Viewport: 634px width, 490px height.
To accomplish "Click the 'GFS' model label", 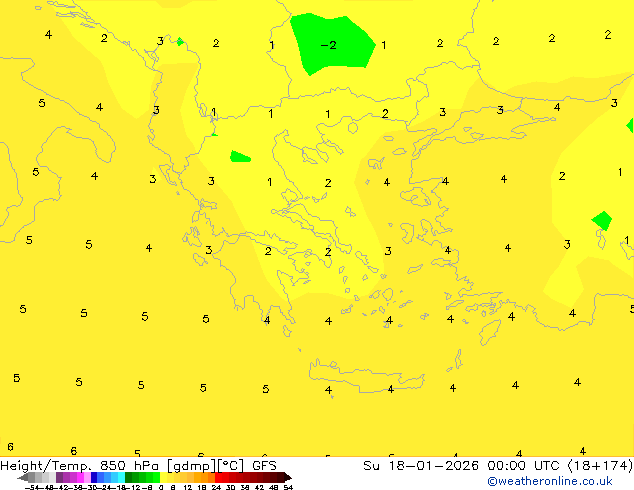I will [264, 466].
